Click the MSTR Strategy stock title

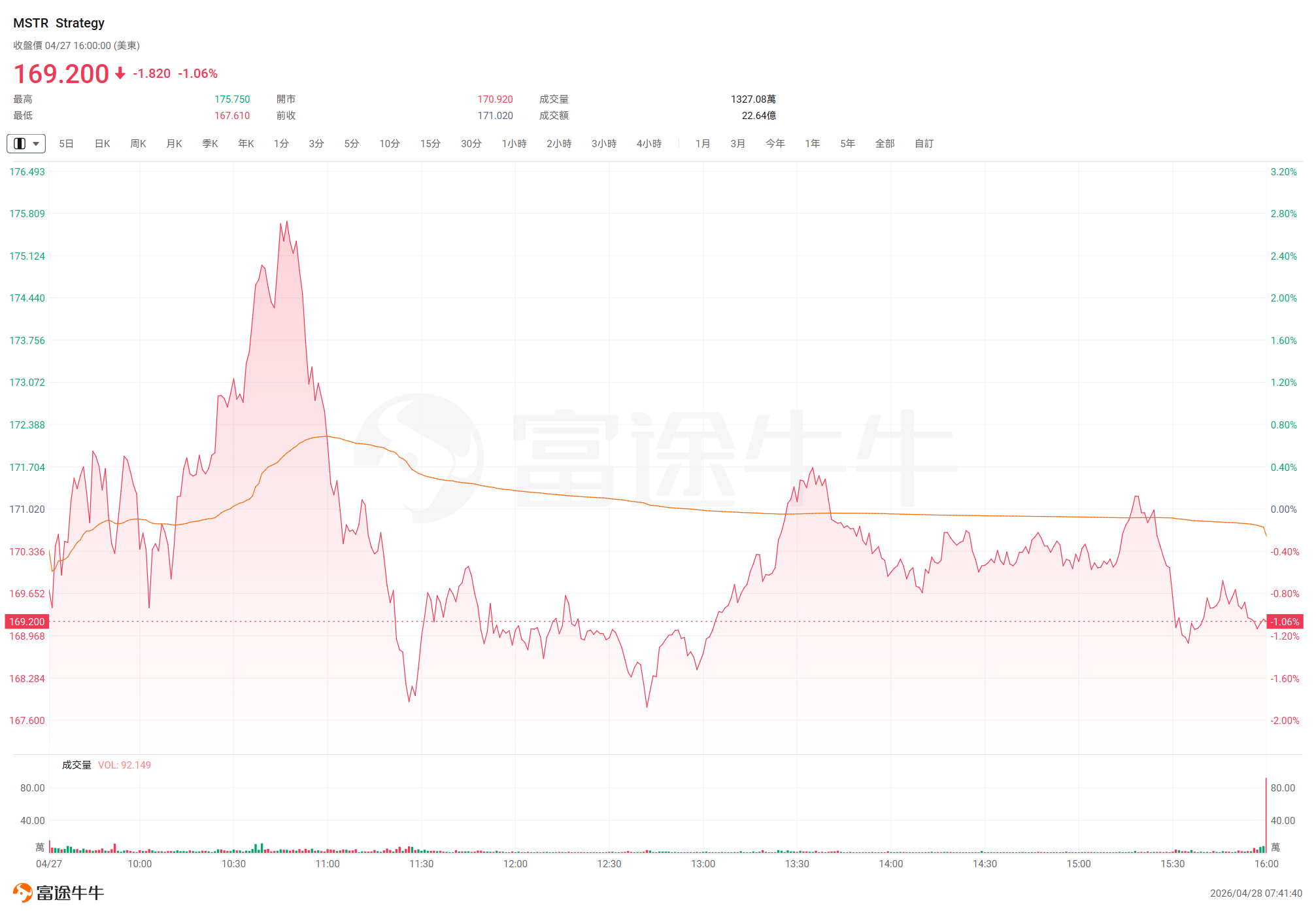click(59, 23)
